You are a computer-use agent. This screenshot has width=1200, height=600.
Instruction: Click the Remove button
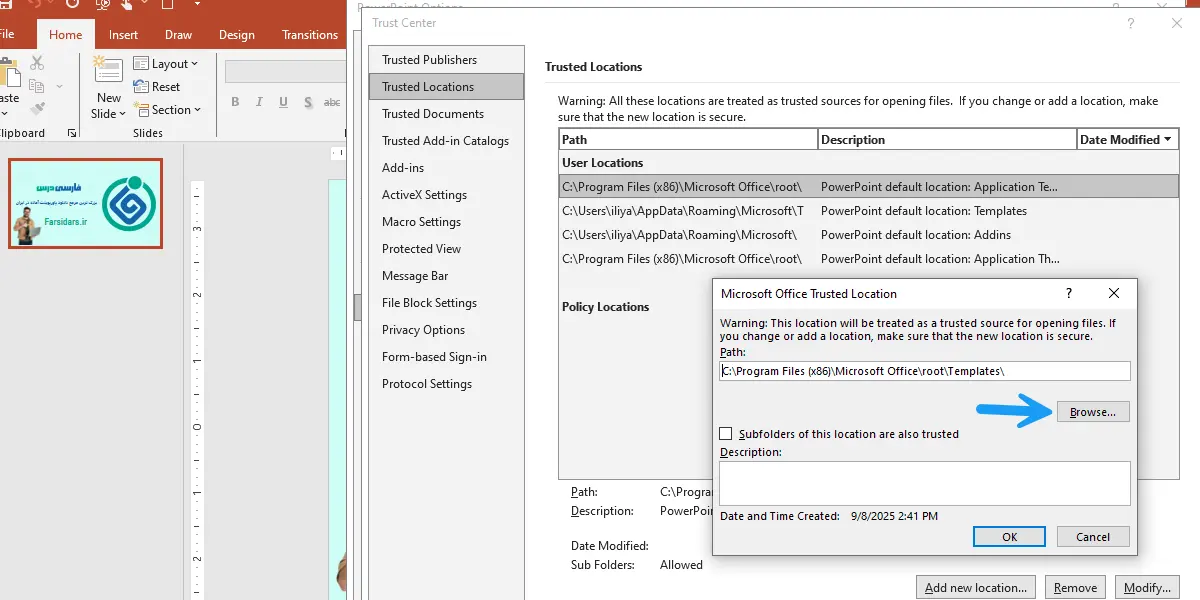(1076, 587)
